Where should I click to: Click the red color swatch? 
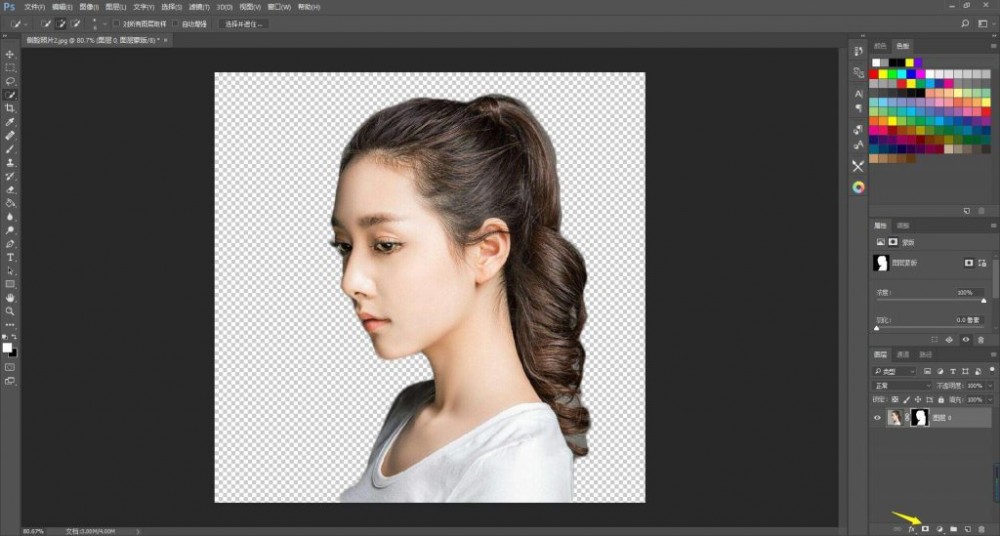(874, 73)
